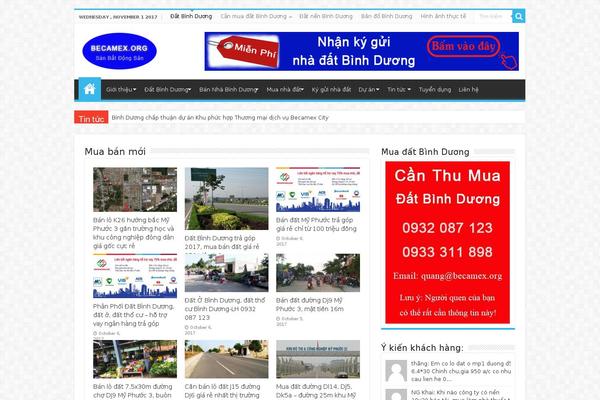
Task: Open the 'Nhận ký gửi nhà đất' banner
Action: click(x=362, y=51)
